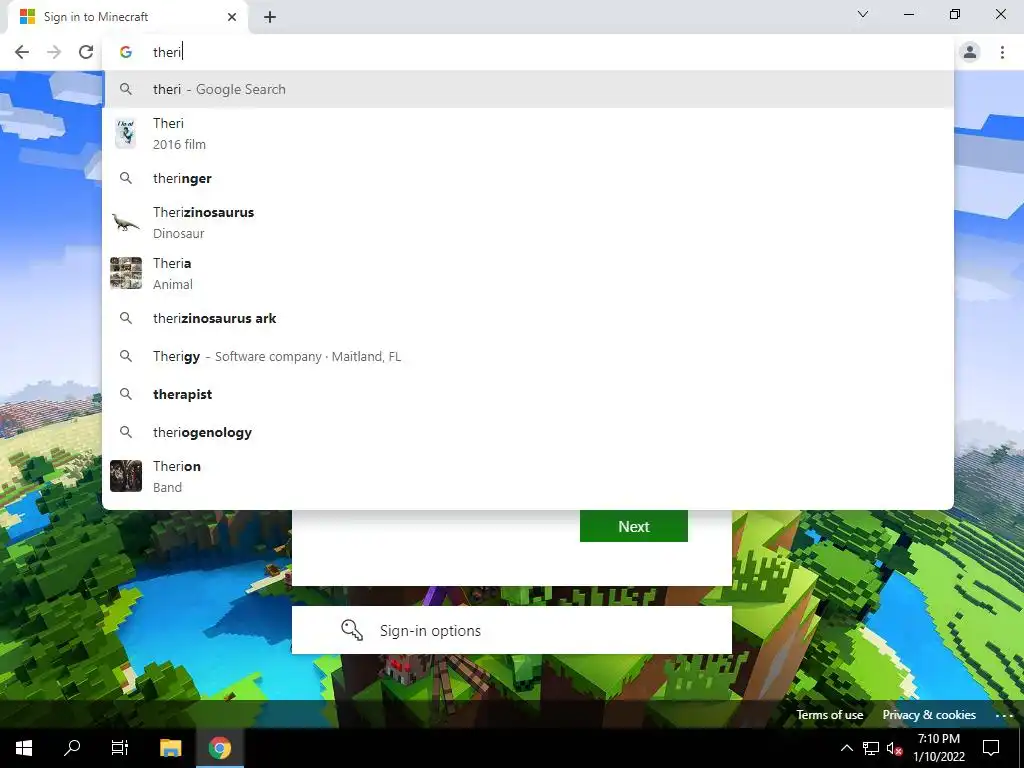Open the taskbar clock showing 7:10 PM
The image size is (1024, 768).
pos(938,748)
